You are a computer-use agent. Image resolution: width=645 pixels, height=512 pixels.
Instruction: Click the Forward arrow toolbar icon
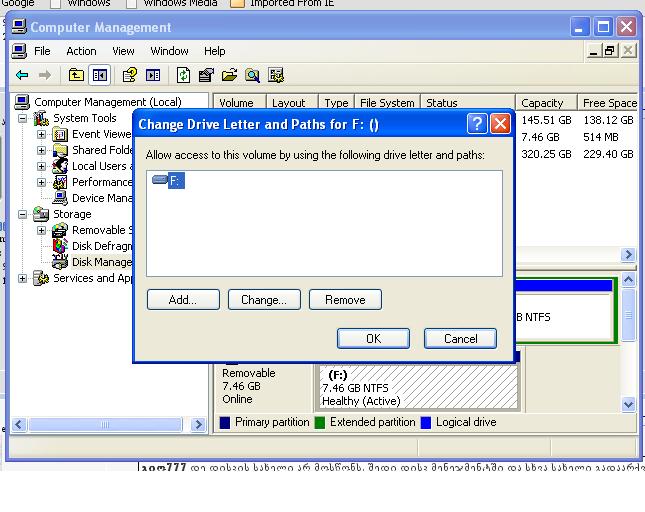click(x=44, y=75)
